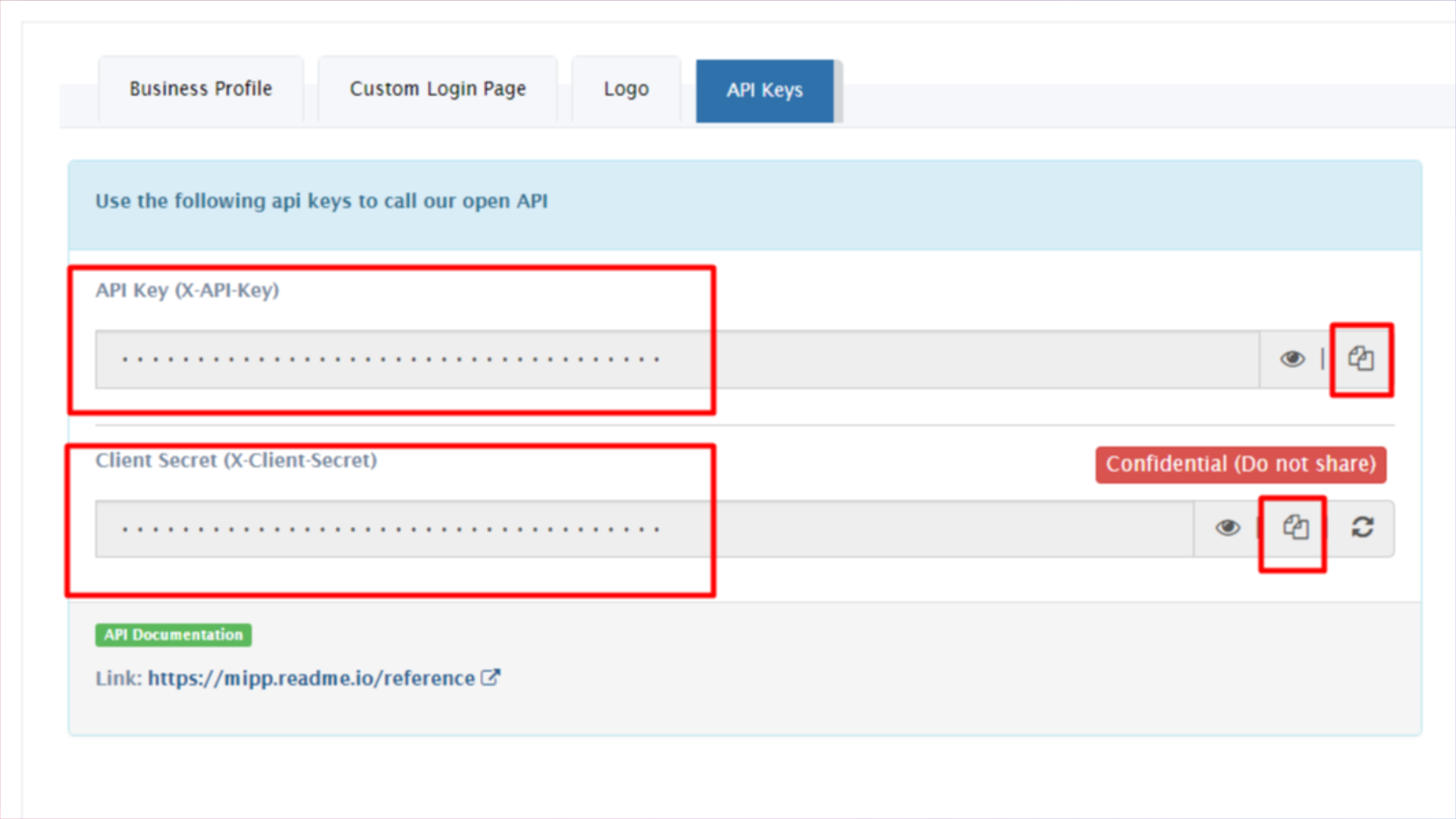Select the Client Secret input field

tap(607, 529)
